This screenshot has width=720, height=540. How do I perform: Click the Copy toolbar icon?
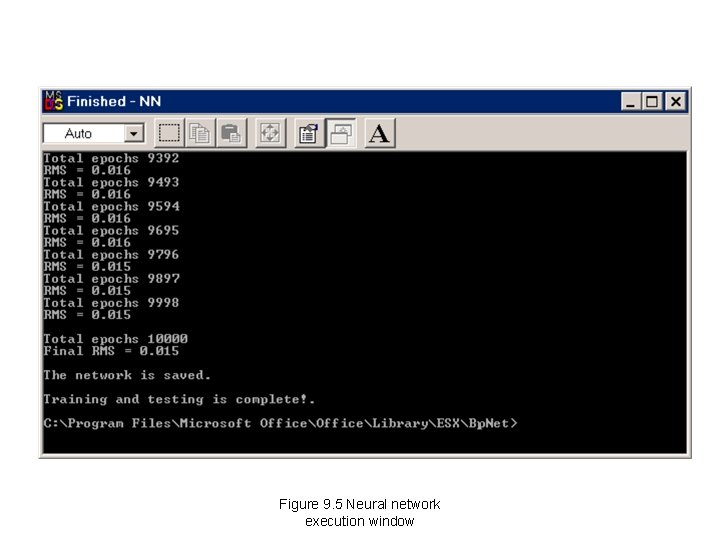pyautogui.click(x=200, y=133)
